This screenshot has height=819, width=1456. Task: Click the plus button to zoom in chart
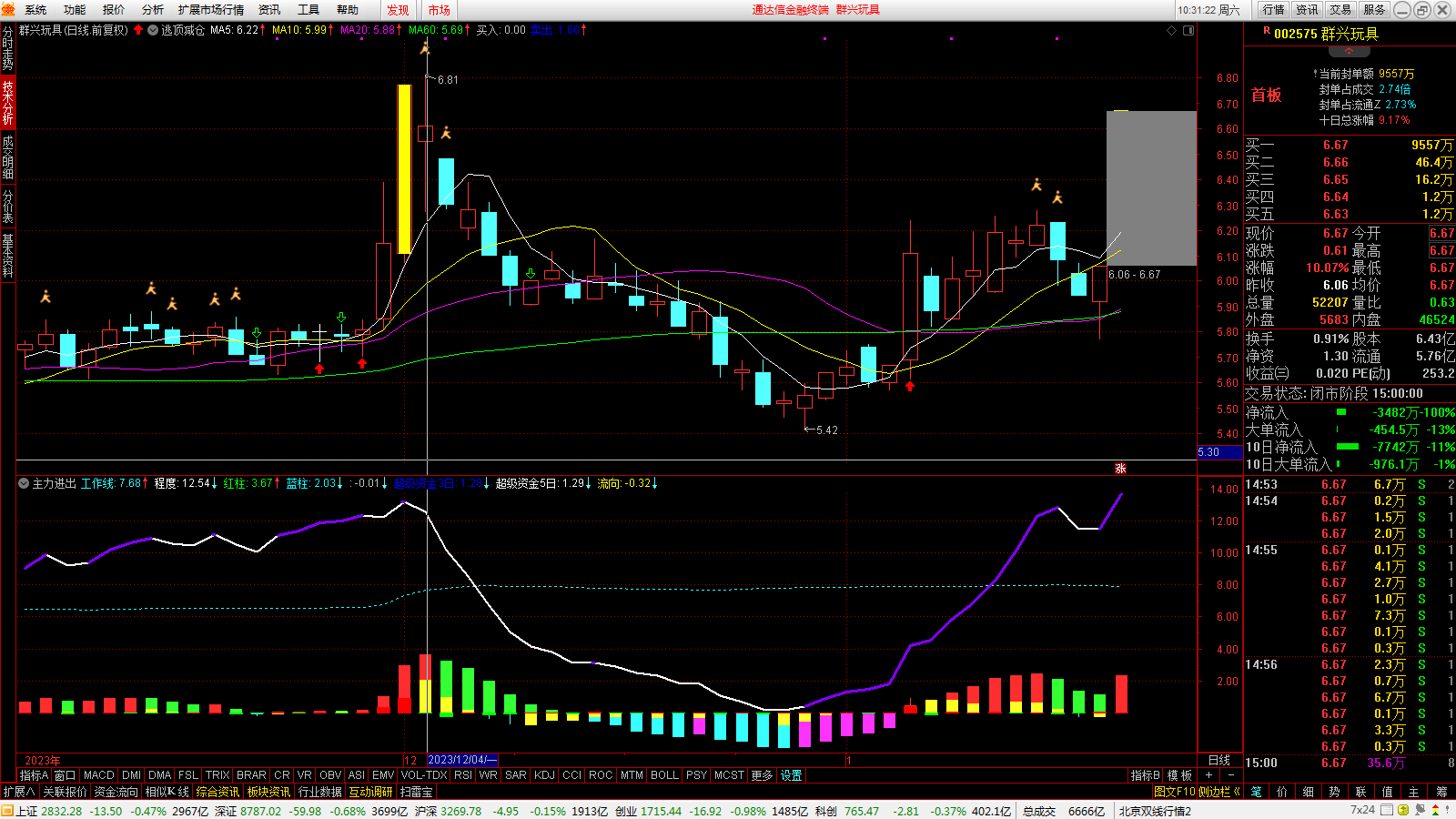pyautogui.click(x=1208, y=775)
